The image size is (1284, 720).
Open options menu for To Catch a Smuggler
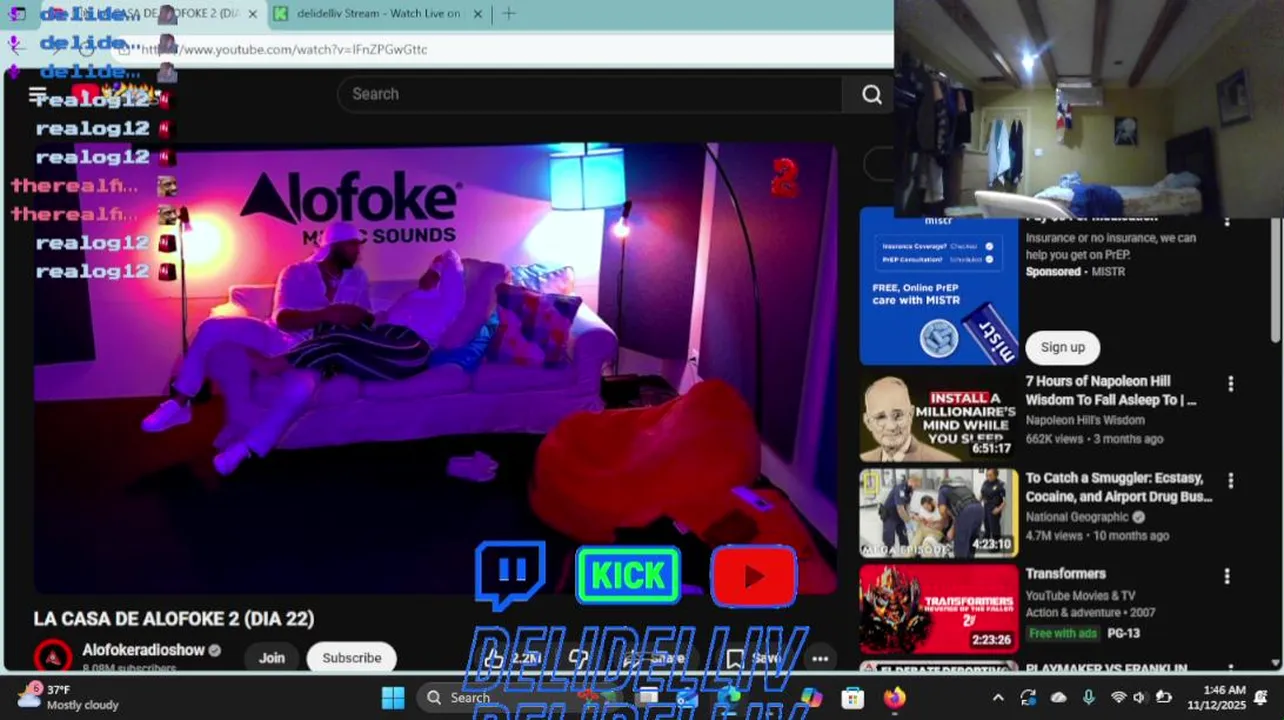[1230, 480]
